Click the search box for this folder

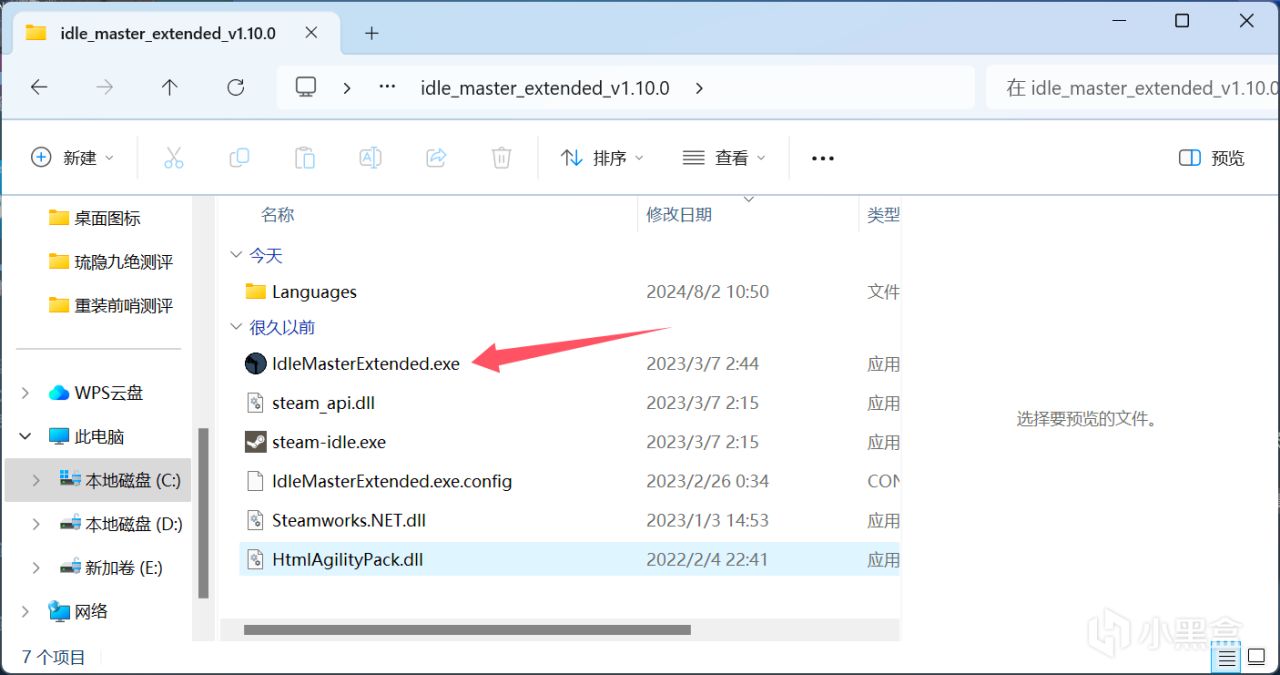tap(1132, 88)
